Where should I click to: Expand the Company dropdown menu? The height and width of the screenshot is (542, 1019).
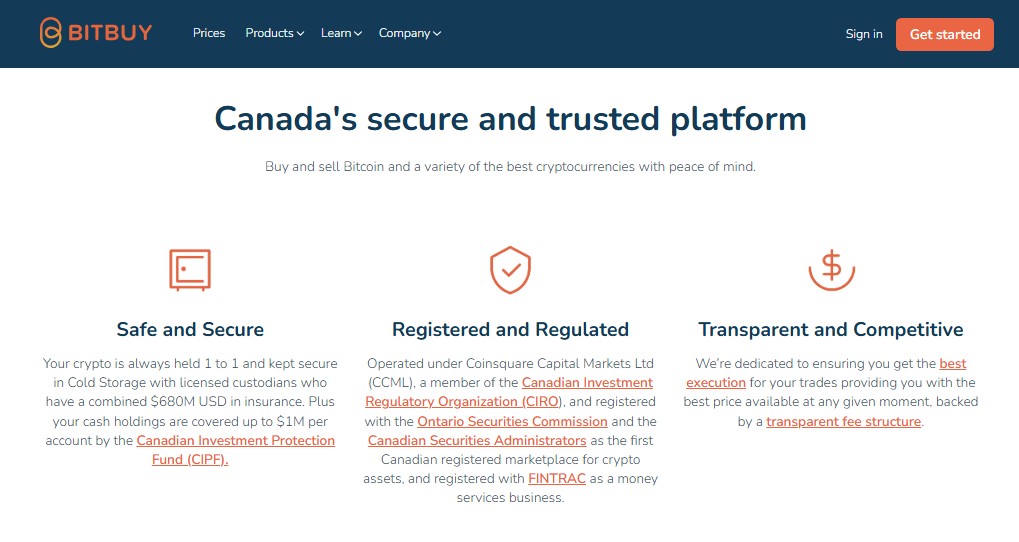[x=409, y=33]
